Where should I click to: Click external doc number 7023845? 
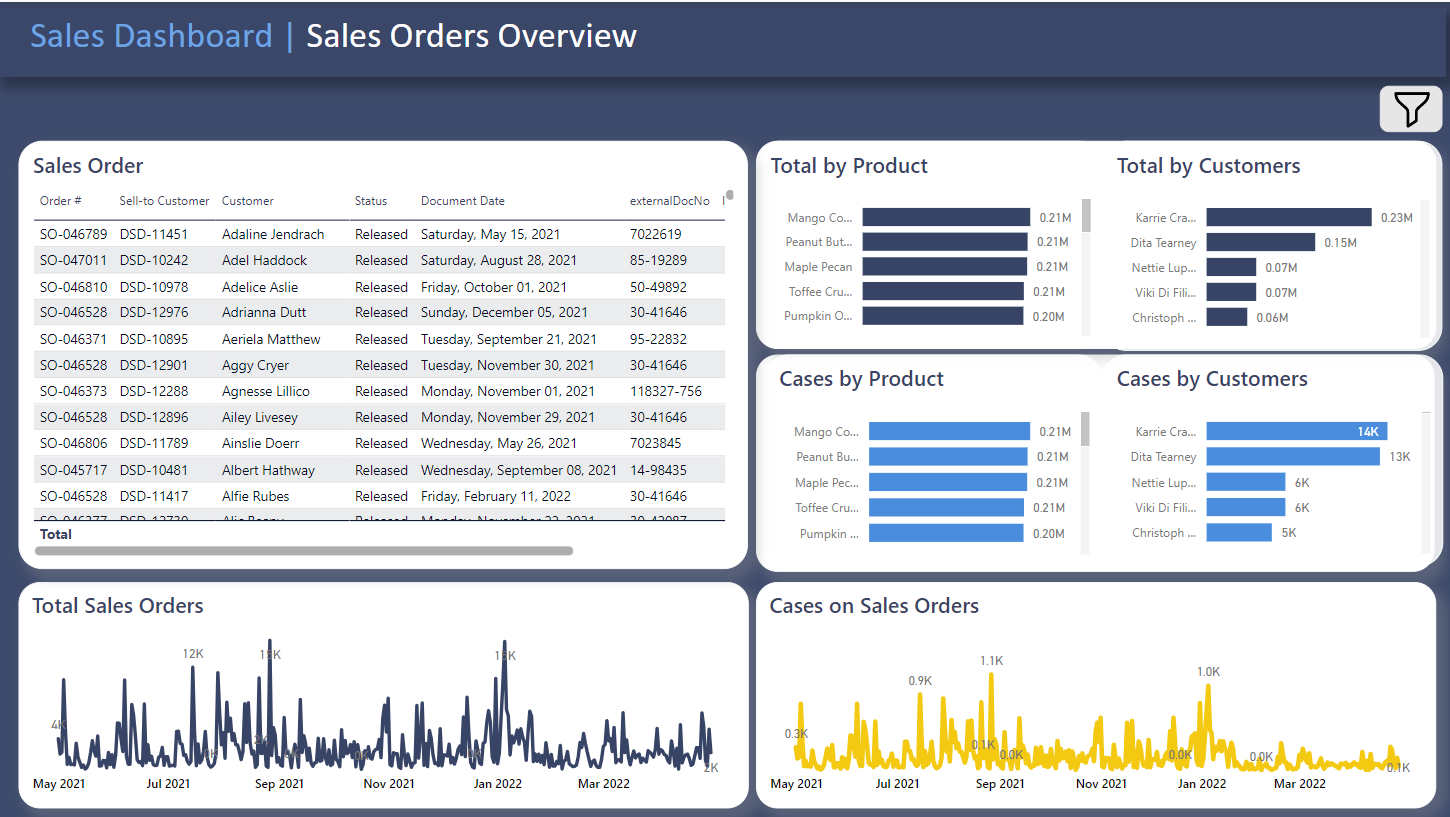coord(656,443)
